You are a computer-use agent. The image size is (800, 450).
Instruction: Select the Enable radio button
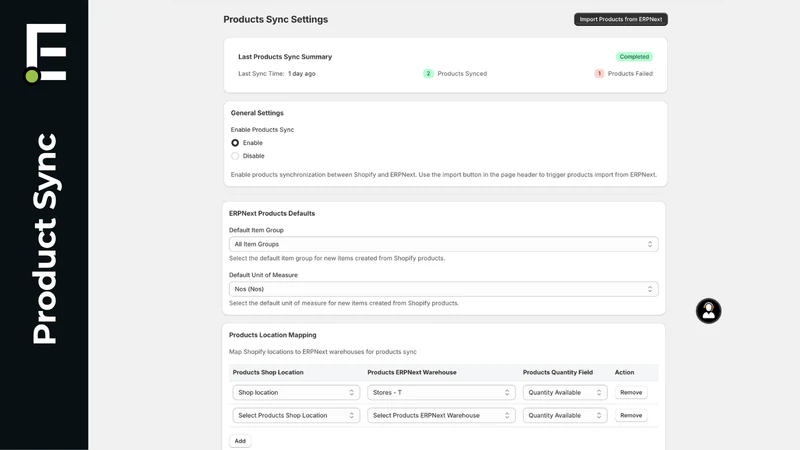pos(235,143)
